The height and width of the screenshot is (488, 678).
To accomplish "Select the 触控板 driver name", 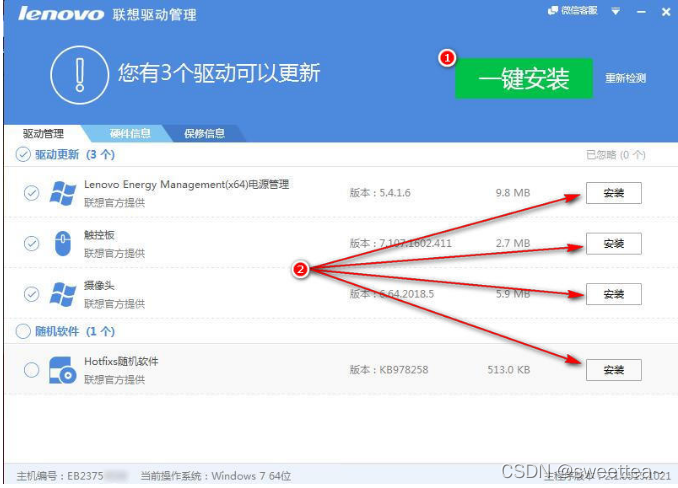I will [99, 235].
